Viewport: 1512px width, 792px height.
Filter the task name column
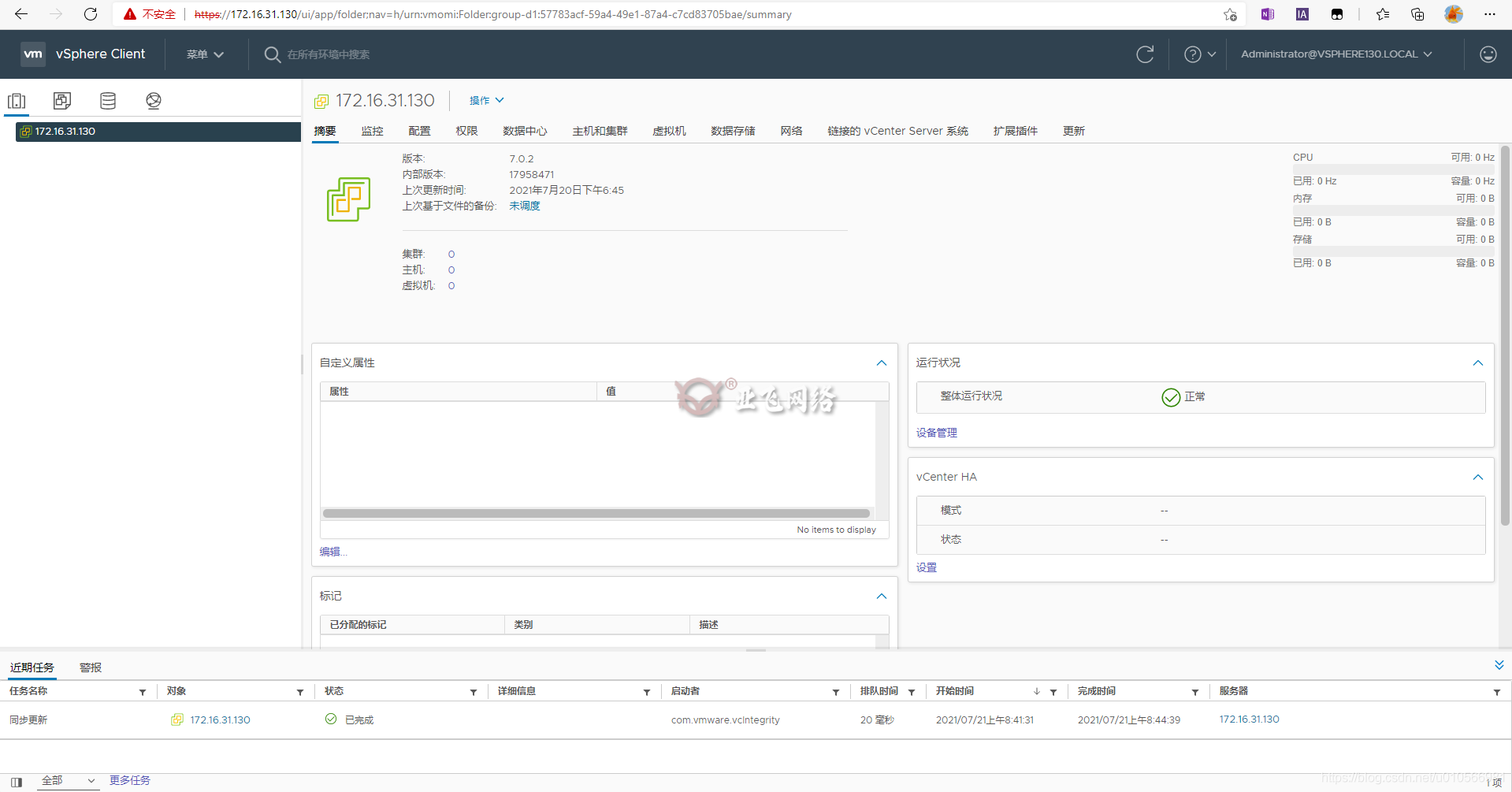point(143,692)
